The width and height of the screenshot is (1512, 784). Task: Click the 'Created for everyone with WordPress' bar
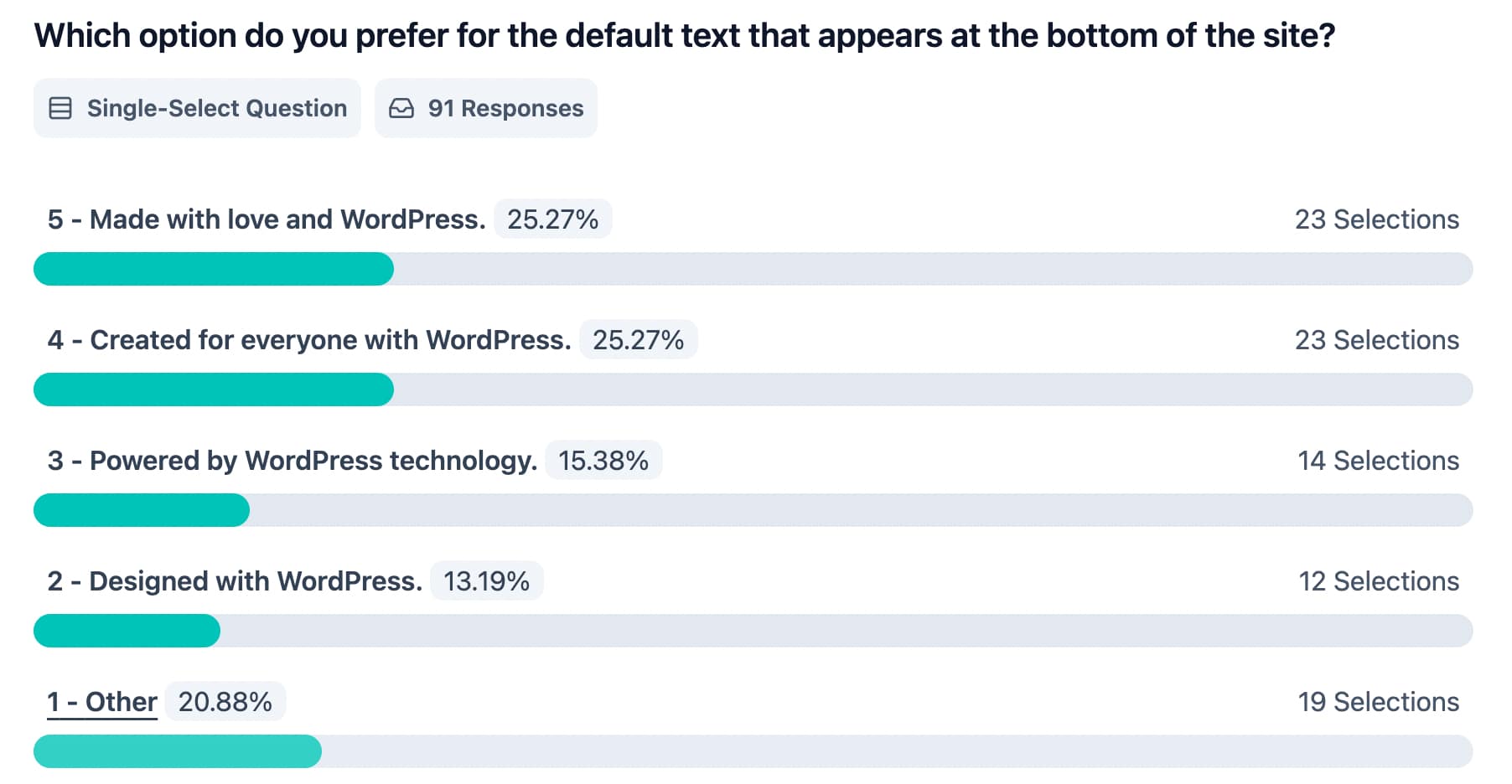point(753,389)
